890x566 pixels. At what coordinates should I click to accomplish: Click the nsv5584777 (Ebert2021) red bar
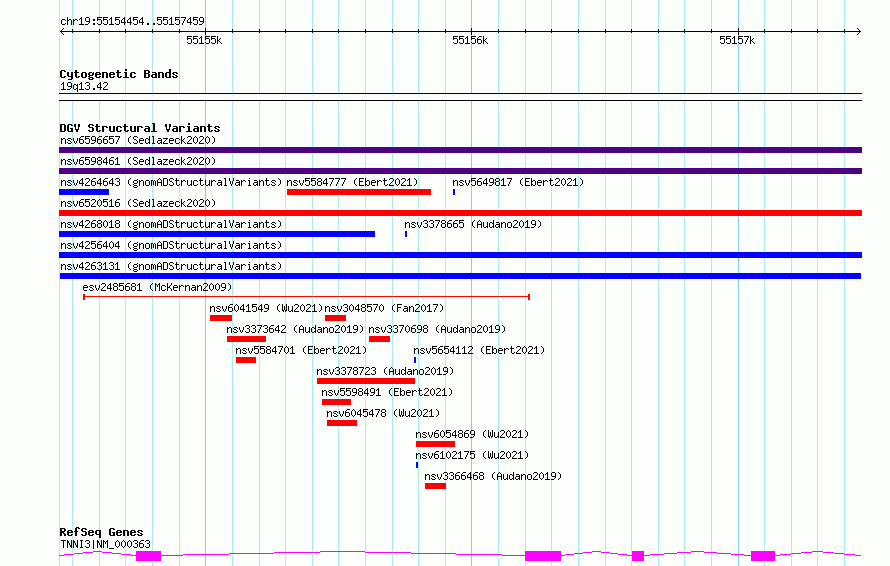pos(359,192)
